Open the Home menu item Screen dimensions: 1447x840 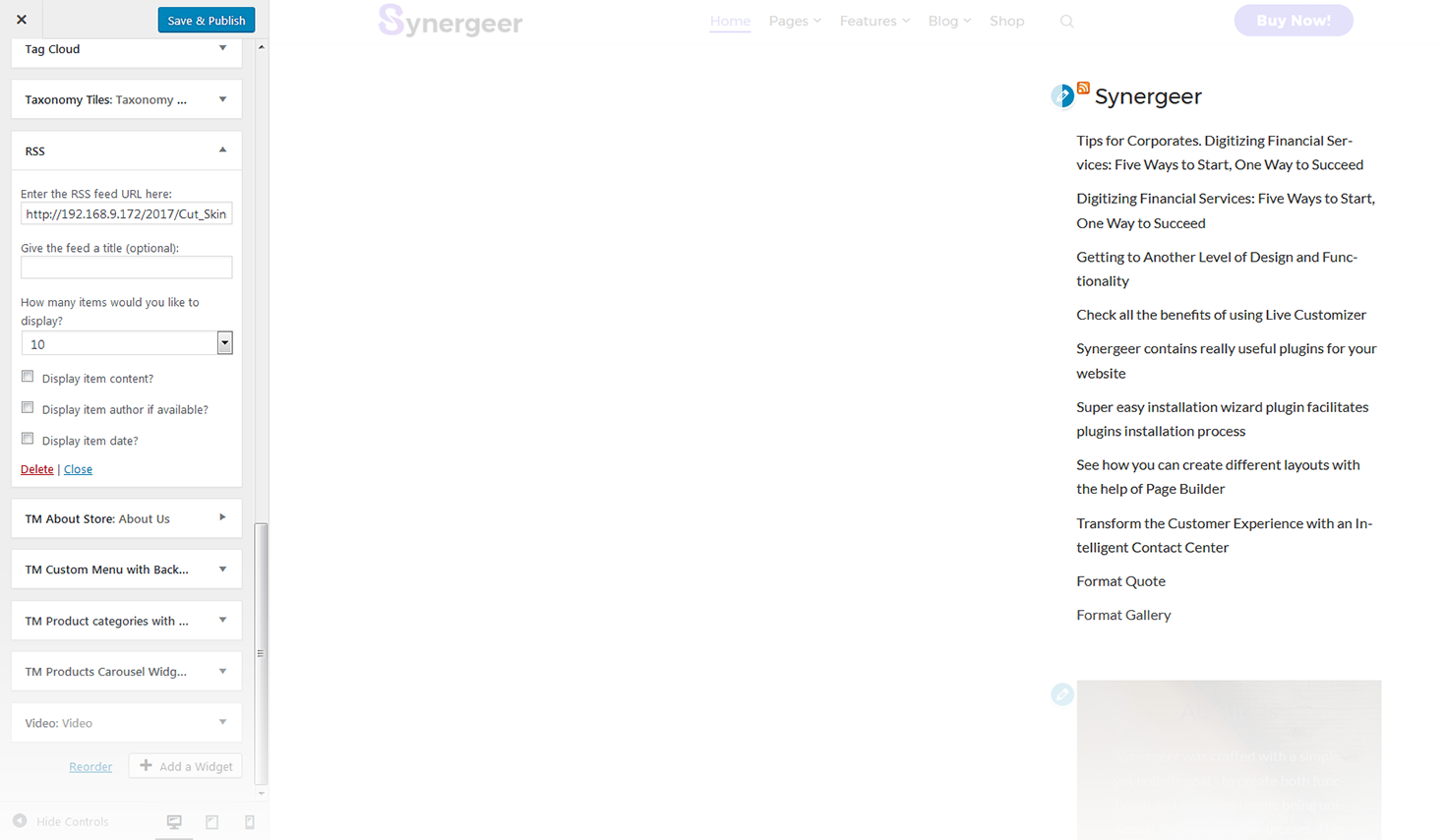[x=730, y=21]
